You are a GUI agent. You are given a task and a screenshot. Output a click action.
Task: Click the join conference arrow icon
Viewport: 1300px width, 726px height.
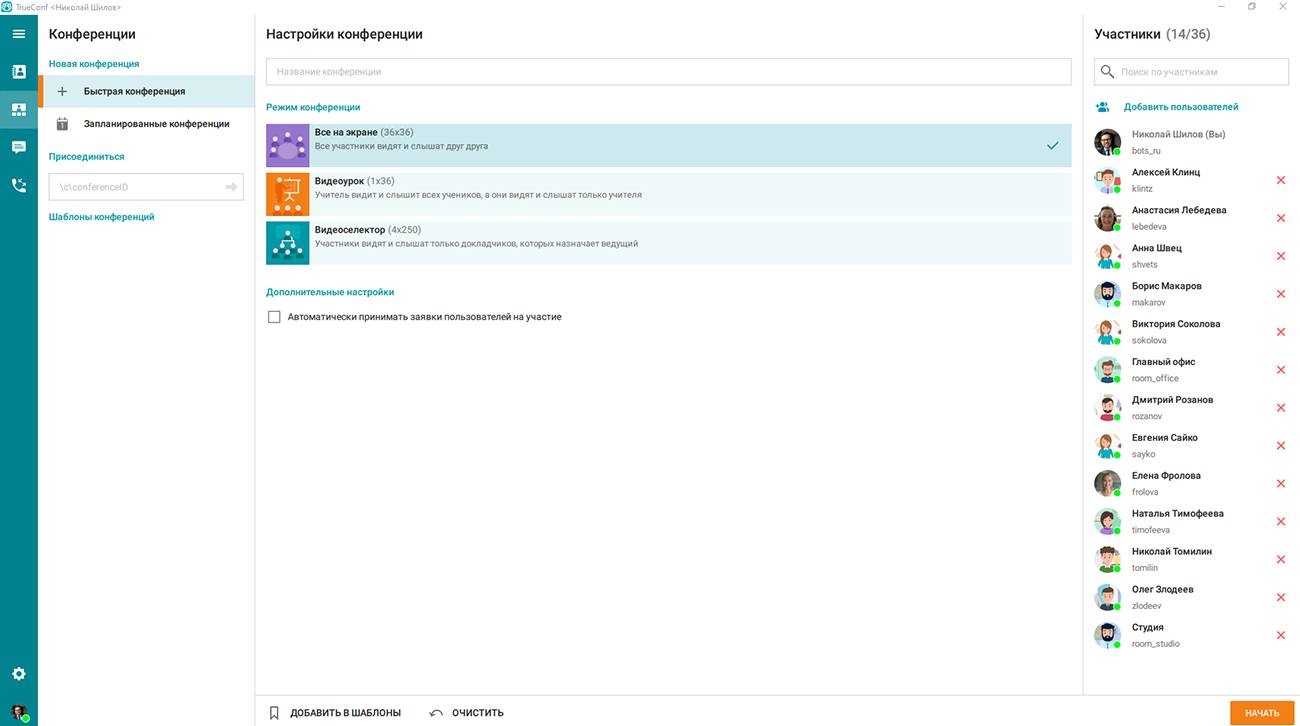point(231,187)
